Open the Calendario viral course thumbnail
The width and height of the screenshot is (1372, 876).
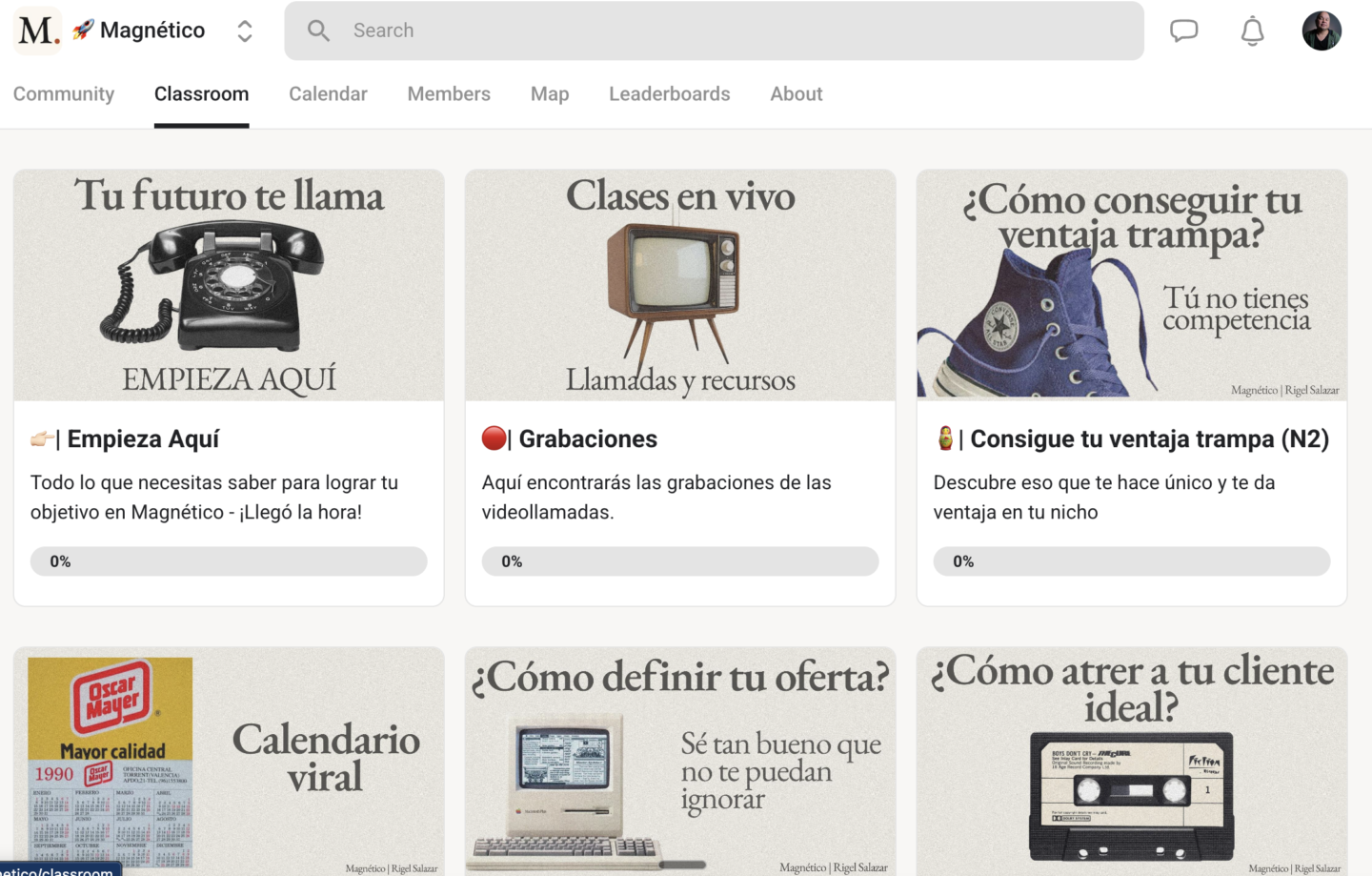click(229, 762)
